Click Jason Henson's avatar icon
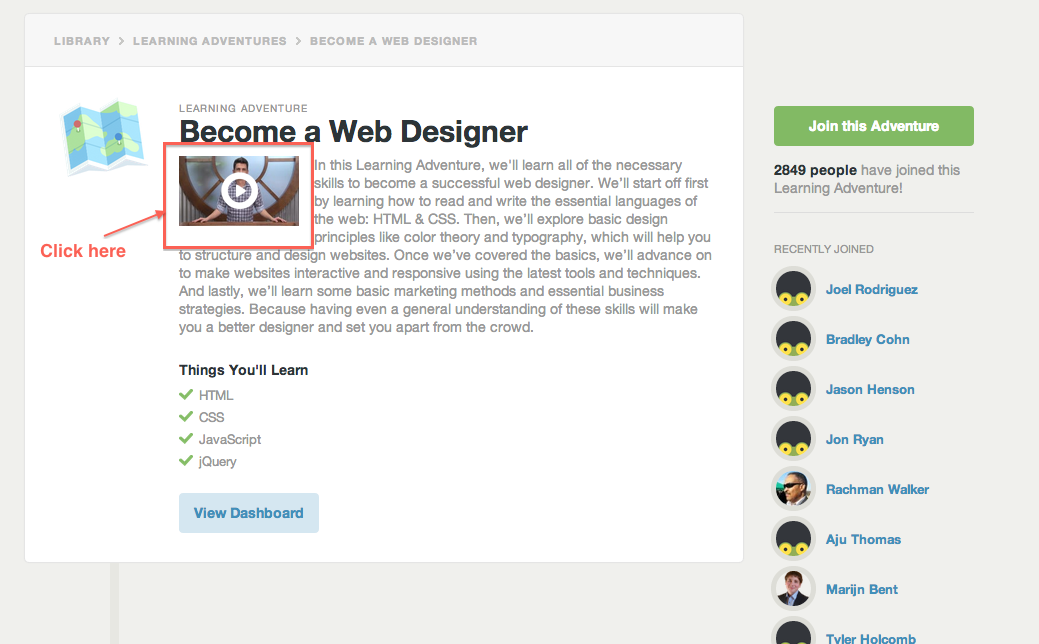The width and height of the screenshot is (1039, 644). click(x=794, y=389)
